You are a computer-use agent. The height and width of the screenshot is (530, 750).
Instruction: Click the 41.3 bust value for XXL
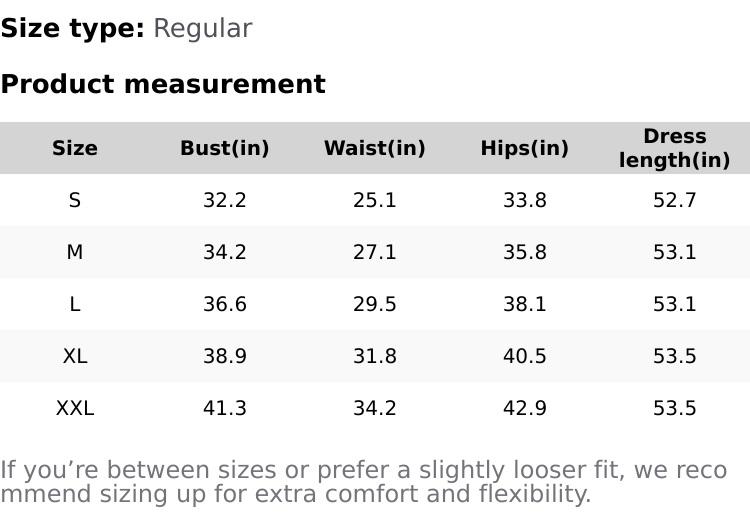point(225,408)
